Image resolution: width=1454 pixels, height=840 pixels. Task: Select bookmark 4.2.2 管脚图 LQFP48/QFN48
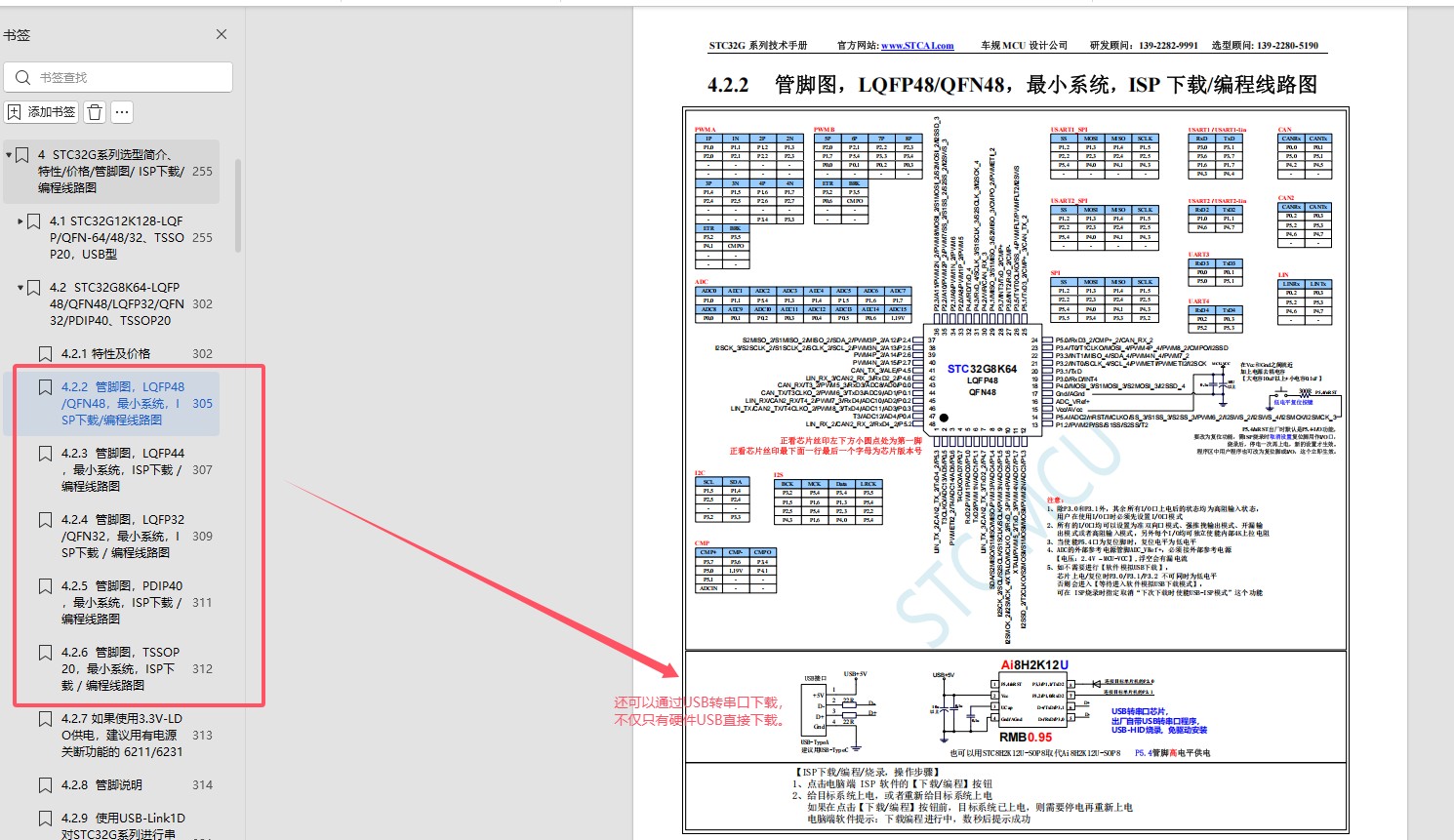pos(123,403)
